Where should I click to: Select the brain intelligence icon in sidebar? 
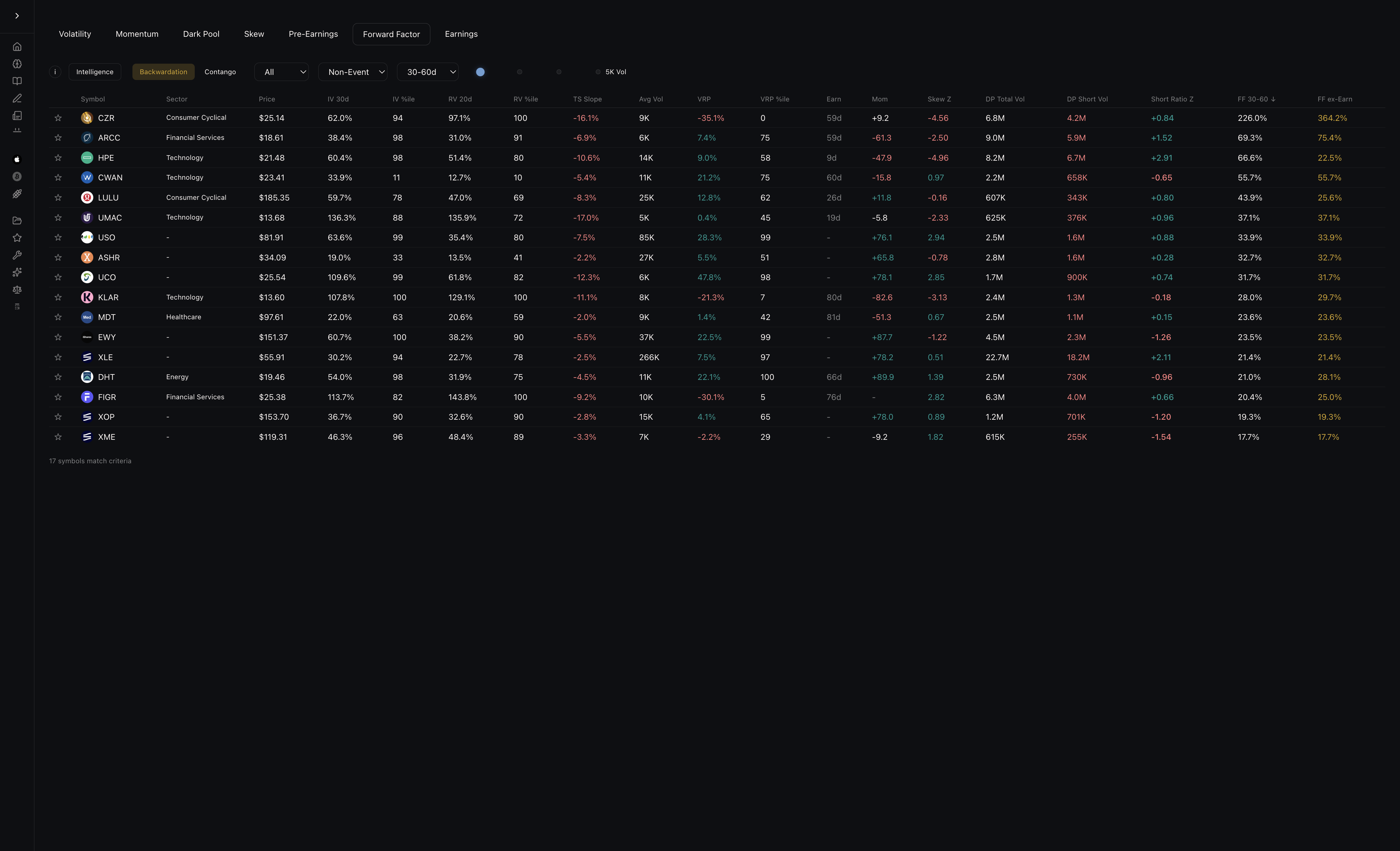[x=17, y=64]
